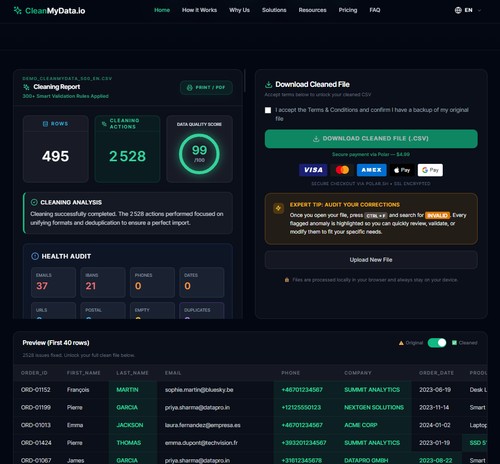The height and width of the screenshot is (464, 500).
Task: Select cell ORD-01013
Action: [x=36, y=425]
